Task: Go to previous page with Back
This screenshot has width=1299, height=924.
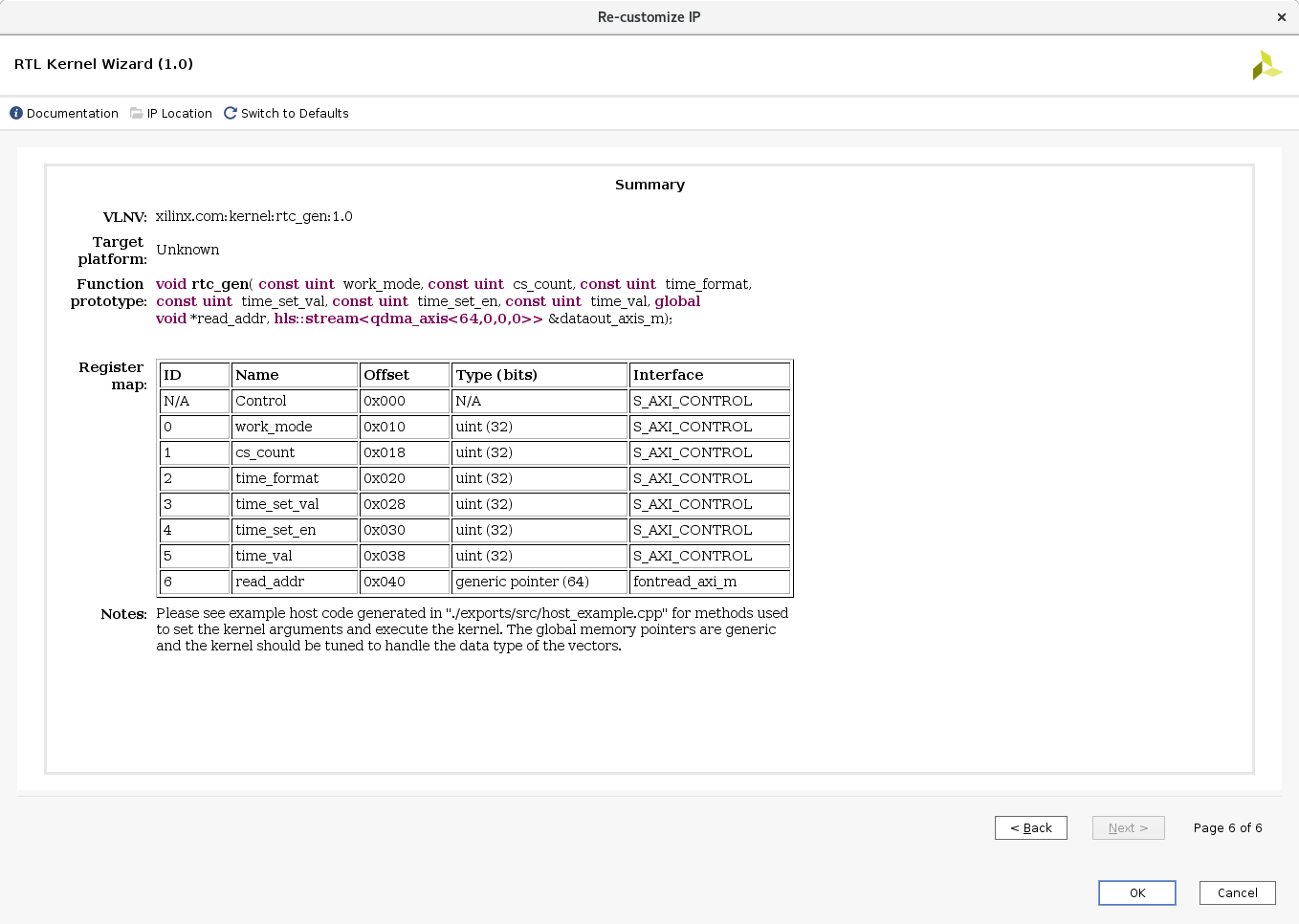Action: (1030, 827)
